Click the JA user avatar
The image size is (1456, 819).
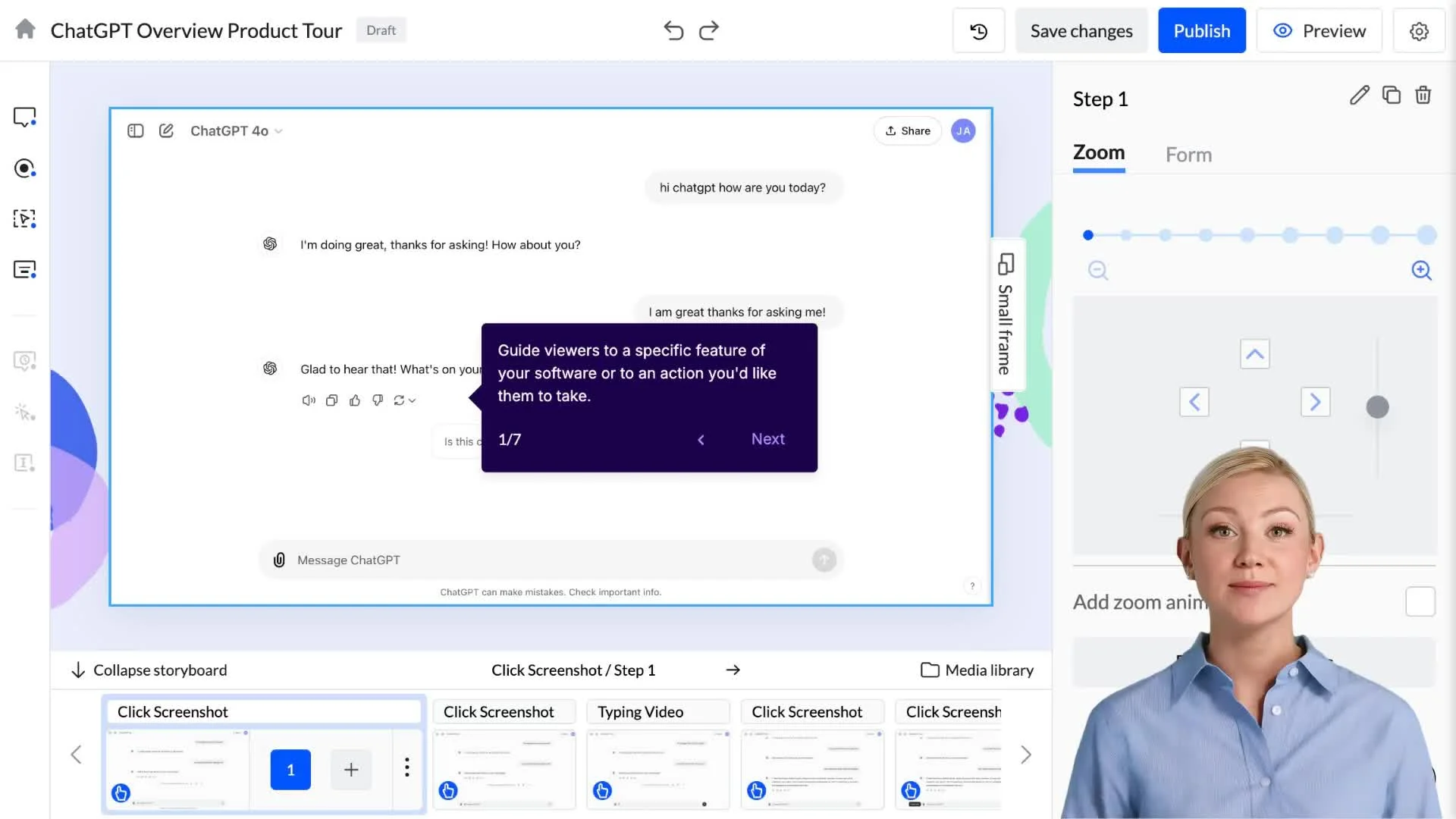963,131
